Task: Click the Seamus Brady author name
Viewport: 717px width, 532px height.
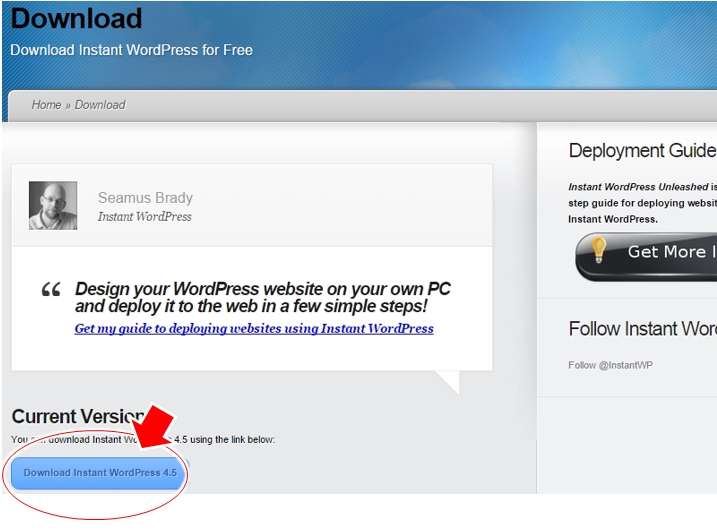Action: tap(145, 198)
